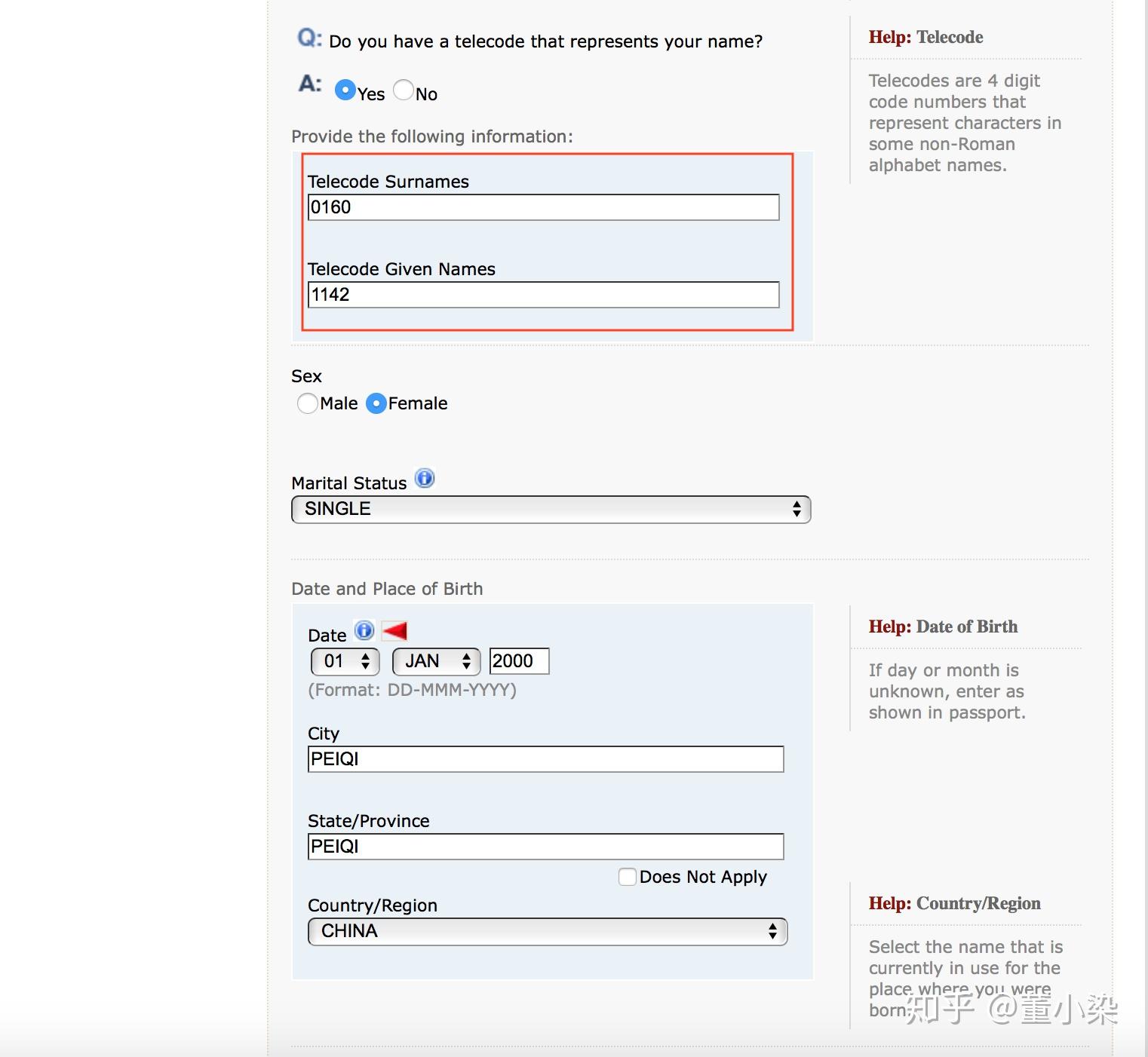The height and width of the screenshot is (1057, 1148).
Task: Click the Marital Status info icon
Action: [425, 479]
